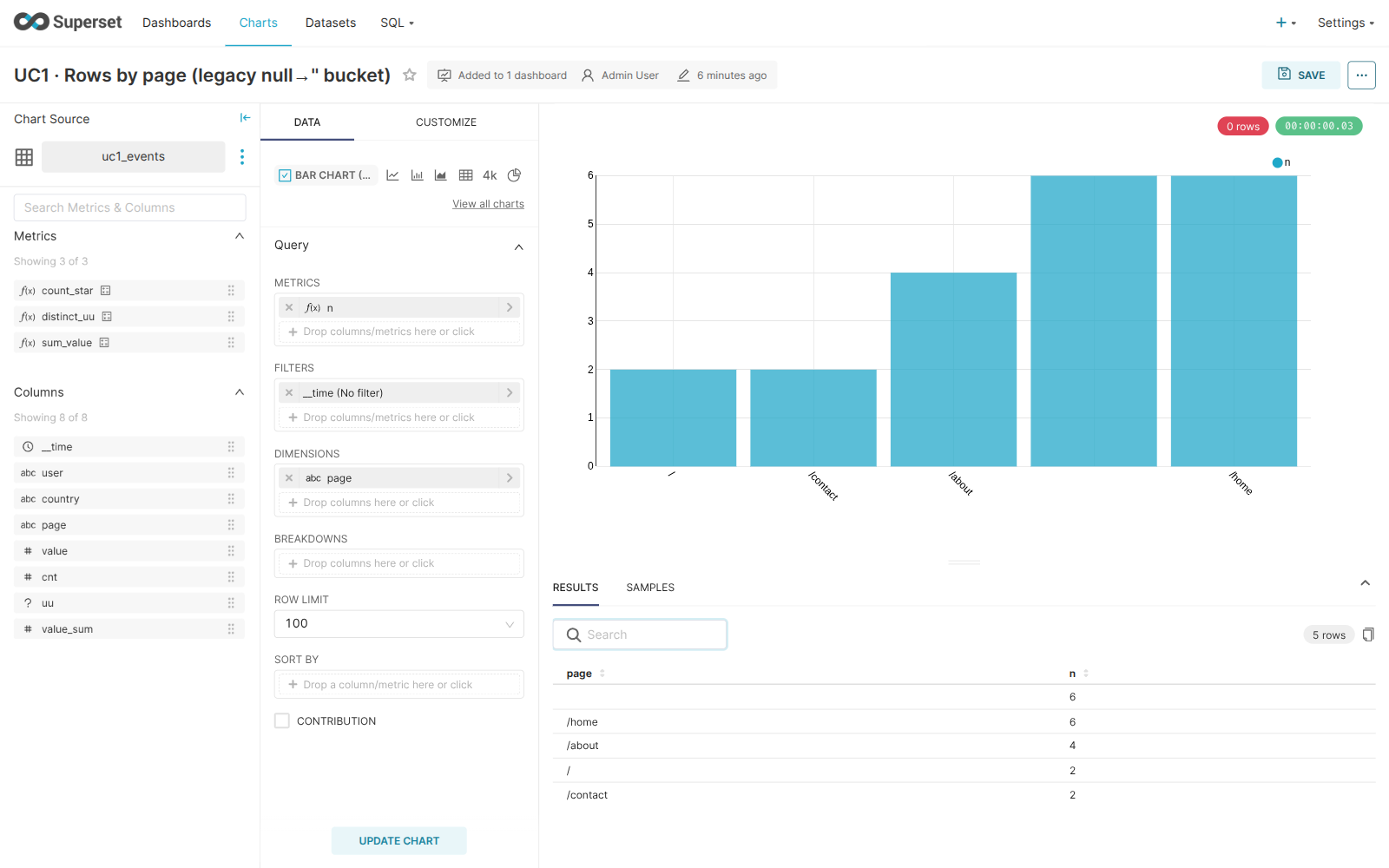Select the 4k big number chart icon
Screen dimensions: 1389x868
pos(490,175)
